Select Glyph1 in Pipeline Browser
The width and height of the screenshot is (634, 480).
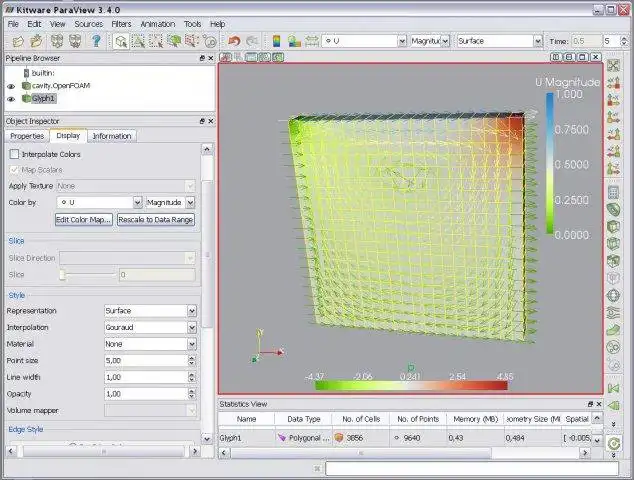(x=43, y=98)
